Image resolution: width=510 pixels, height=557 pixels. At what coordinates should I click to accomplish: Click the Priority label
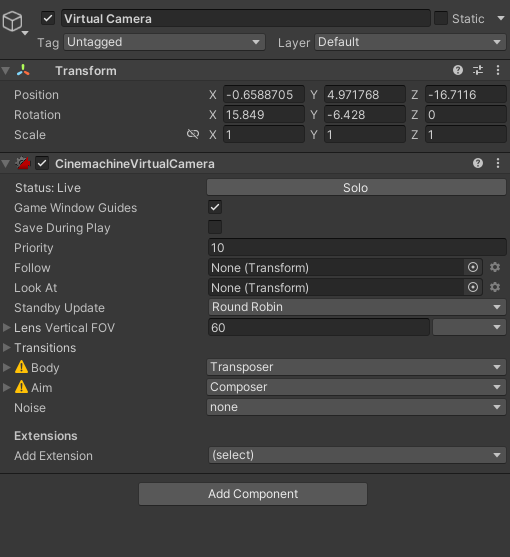click(34, 248)
